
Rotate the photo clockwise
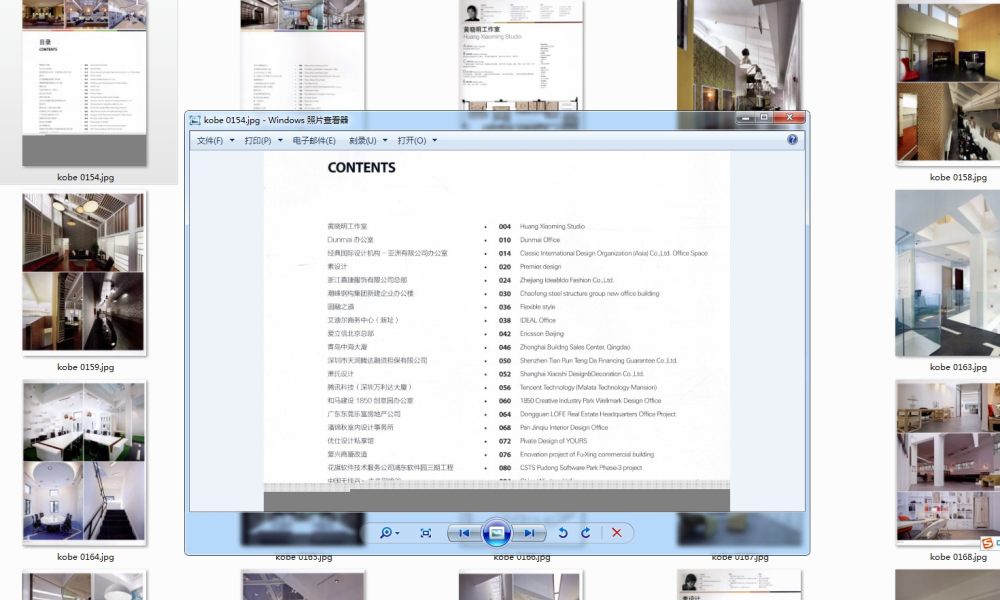click(586, 533)
